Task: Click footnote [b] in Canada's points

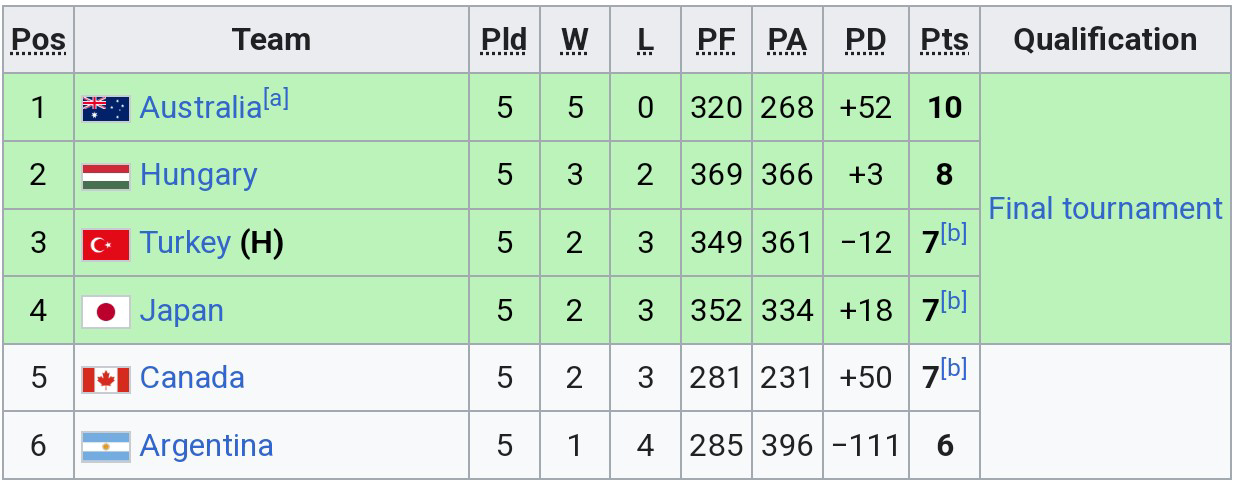Action: click(x=954, y=369)
